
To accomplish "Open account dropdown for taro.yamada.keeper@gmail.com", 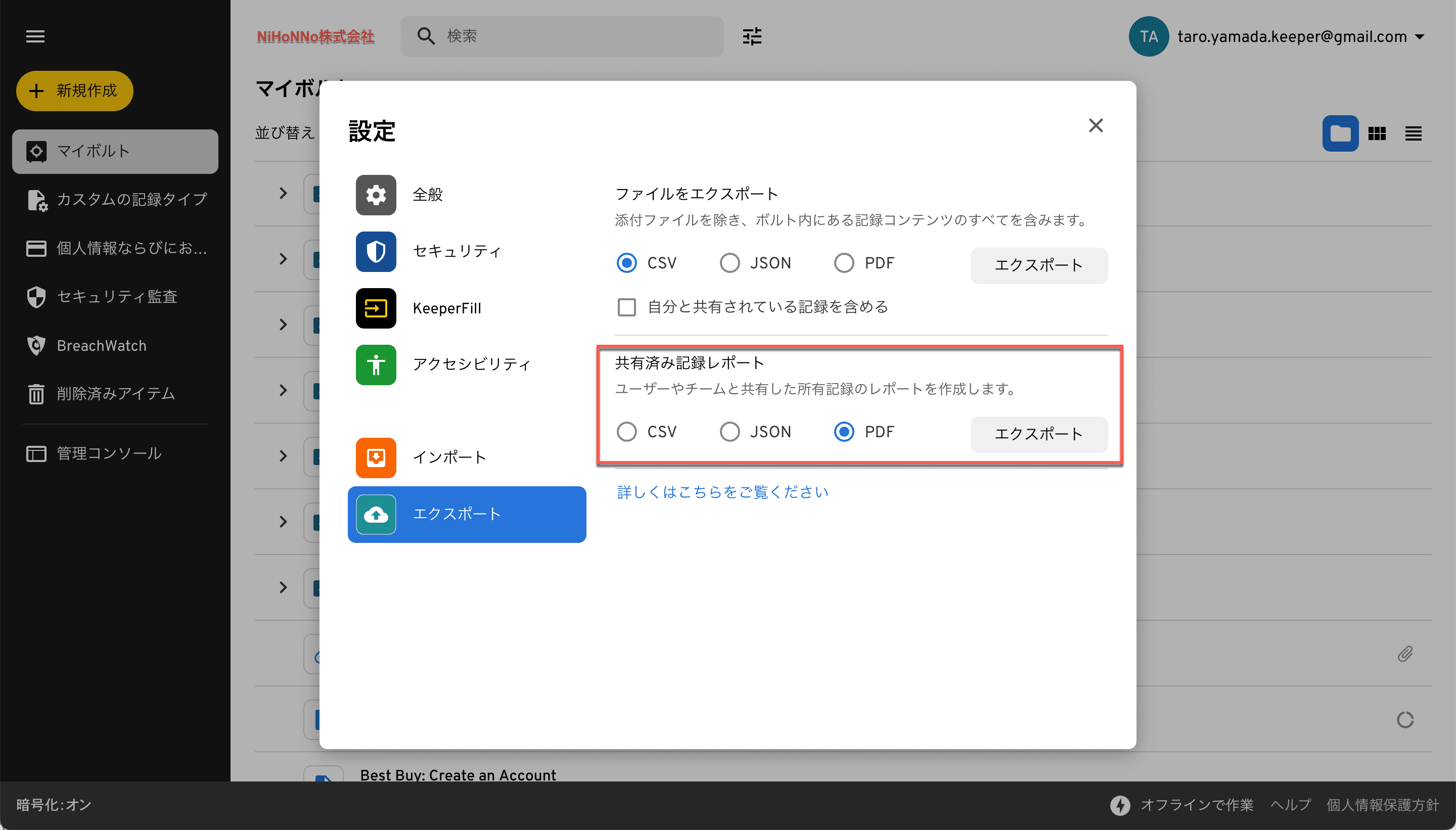I will click(x=1420, y=37).
